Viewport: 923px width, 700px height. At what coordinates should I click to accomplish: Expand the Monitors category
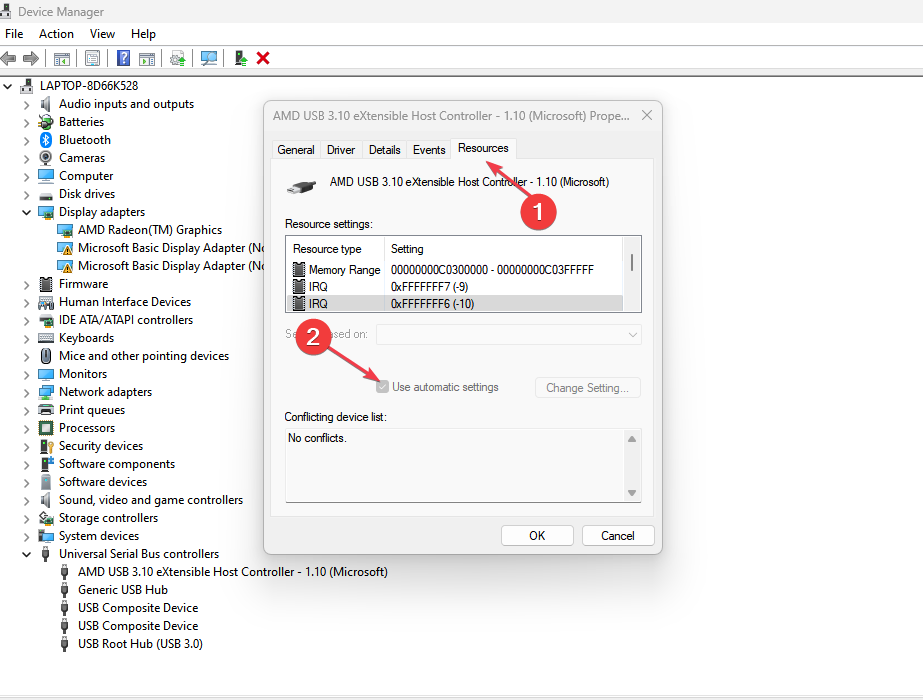click(26, 374)
